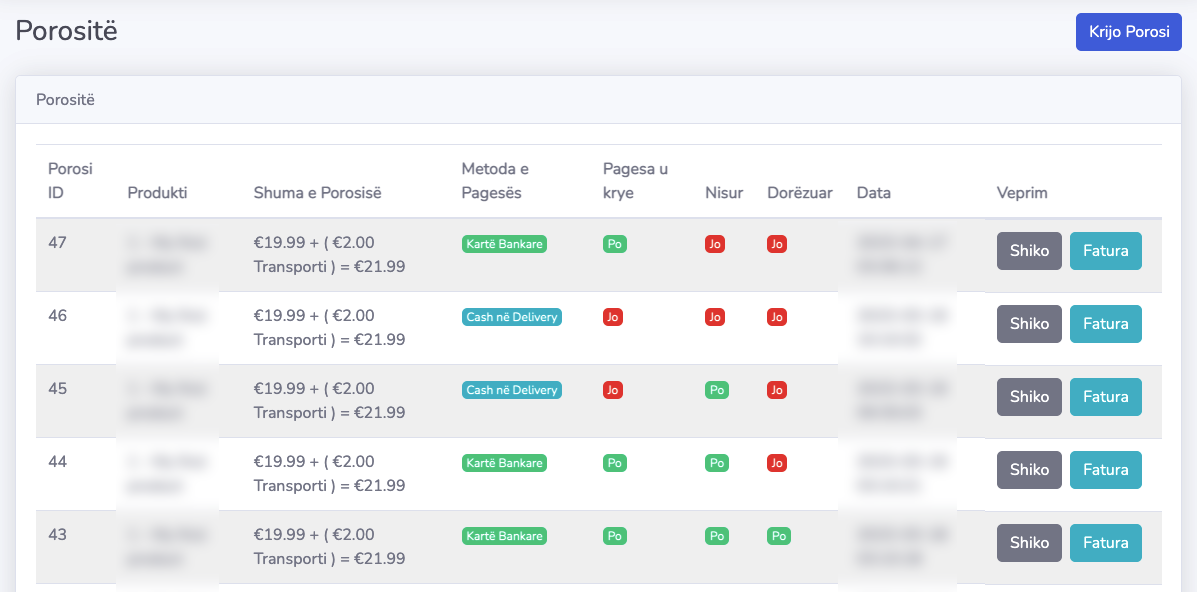Image resolution: width=1197 pixels, height=592 pixels.
Task: Select Shiko for order 44
Action: click(1029, 470)
